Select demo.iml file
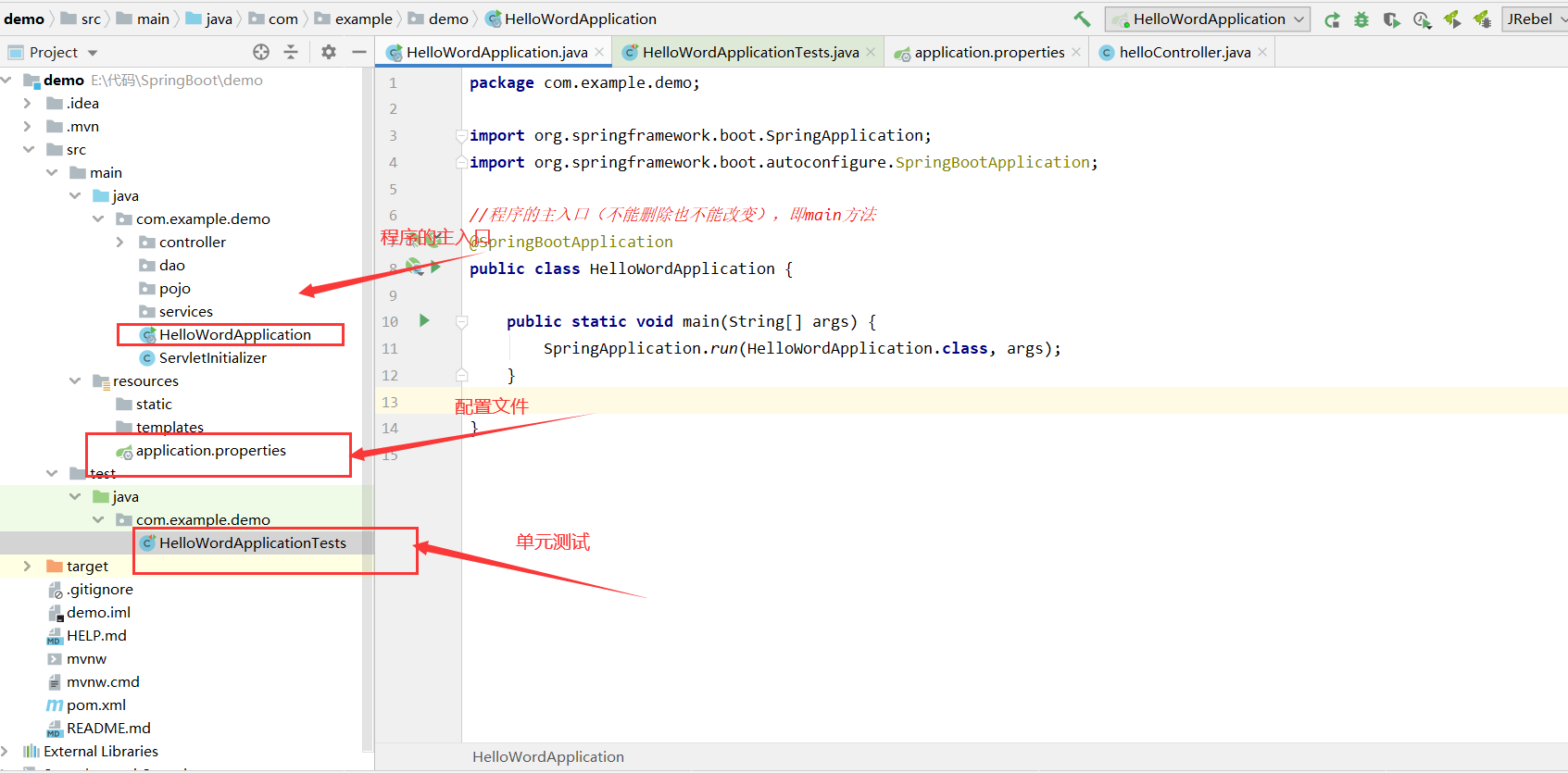Viewport: 1568px width, 773px height. click(x=98, y=613)
